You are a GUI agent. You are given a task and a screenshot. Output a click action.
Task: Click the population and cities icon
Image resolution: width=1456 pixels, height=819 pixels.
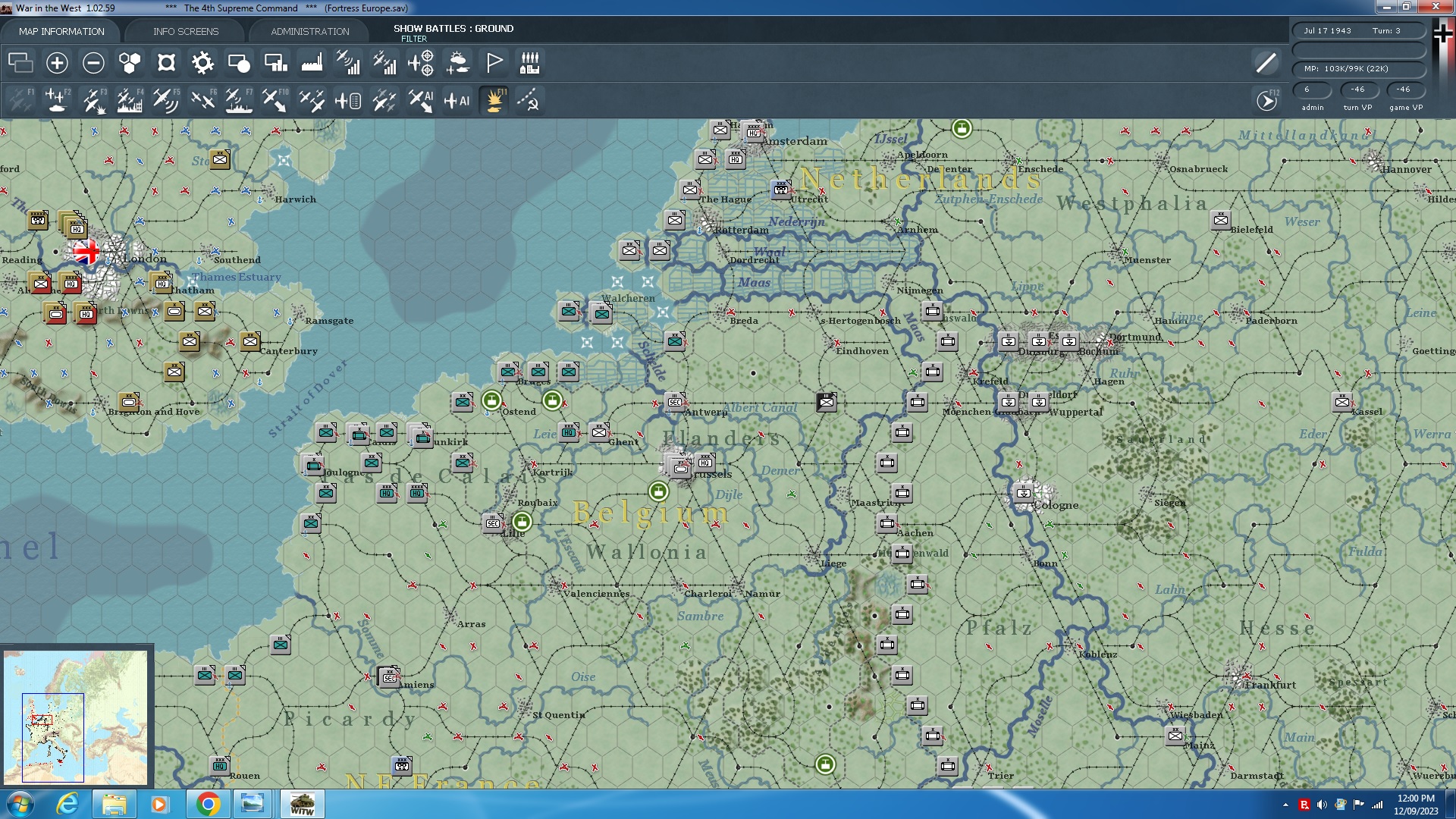(530, 63)
